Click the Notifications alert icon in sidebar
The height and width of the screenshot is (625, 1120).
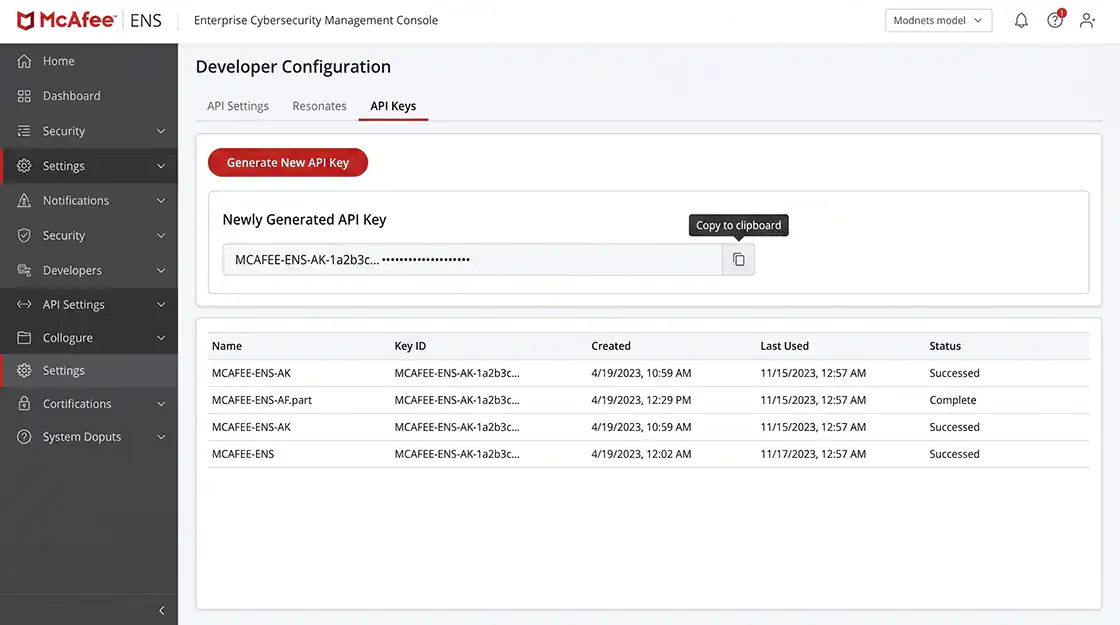click(x=24, y=201)
